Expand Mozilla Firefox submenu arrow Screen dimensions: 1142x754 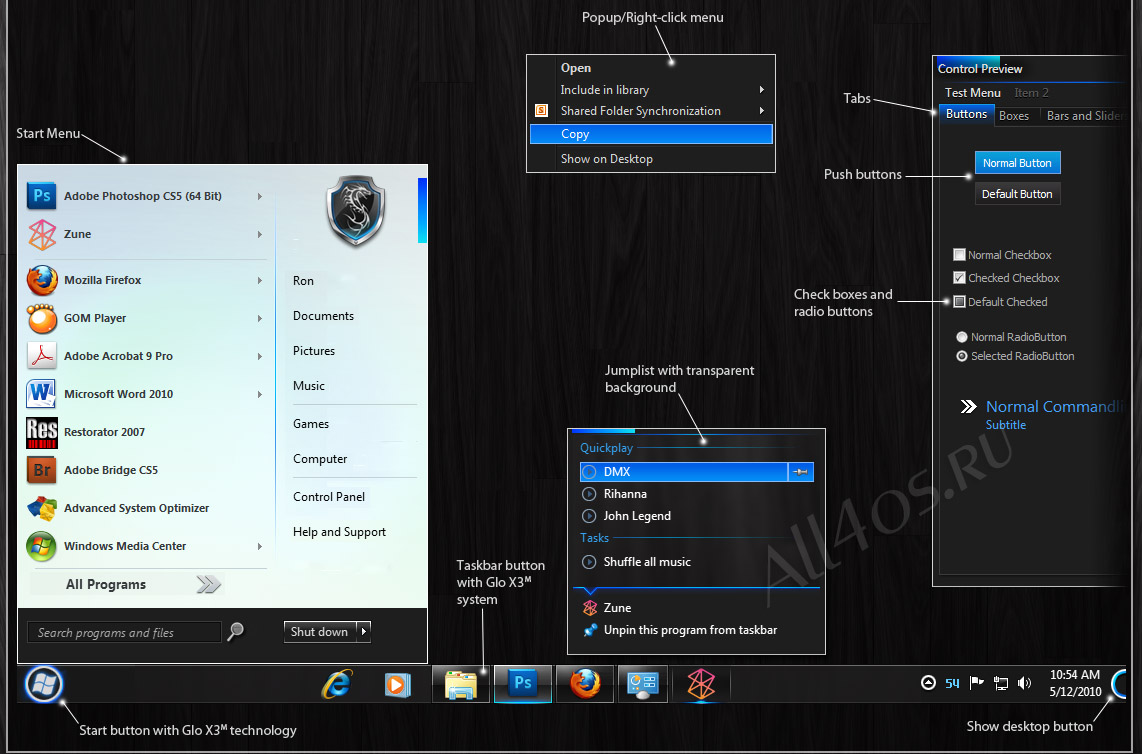point(259,280)
